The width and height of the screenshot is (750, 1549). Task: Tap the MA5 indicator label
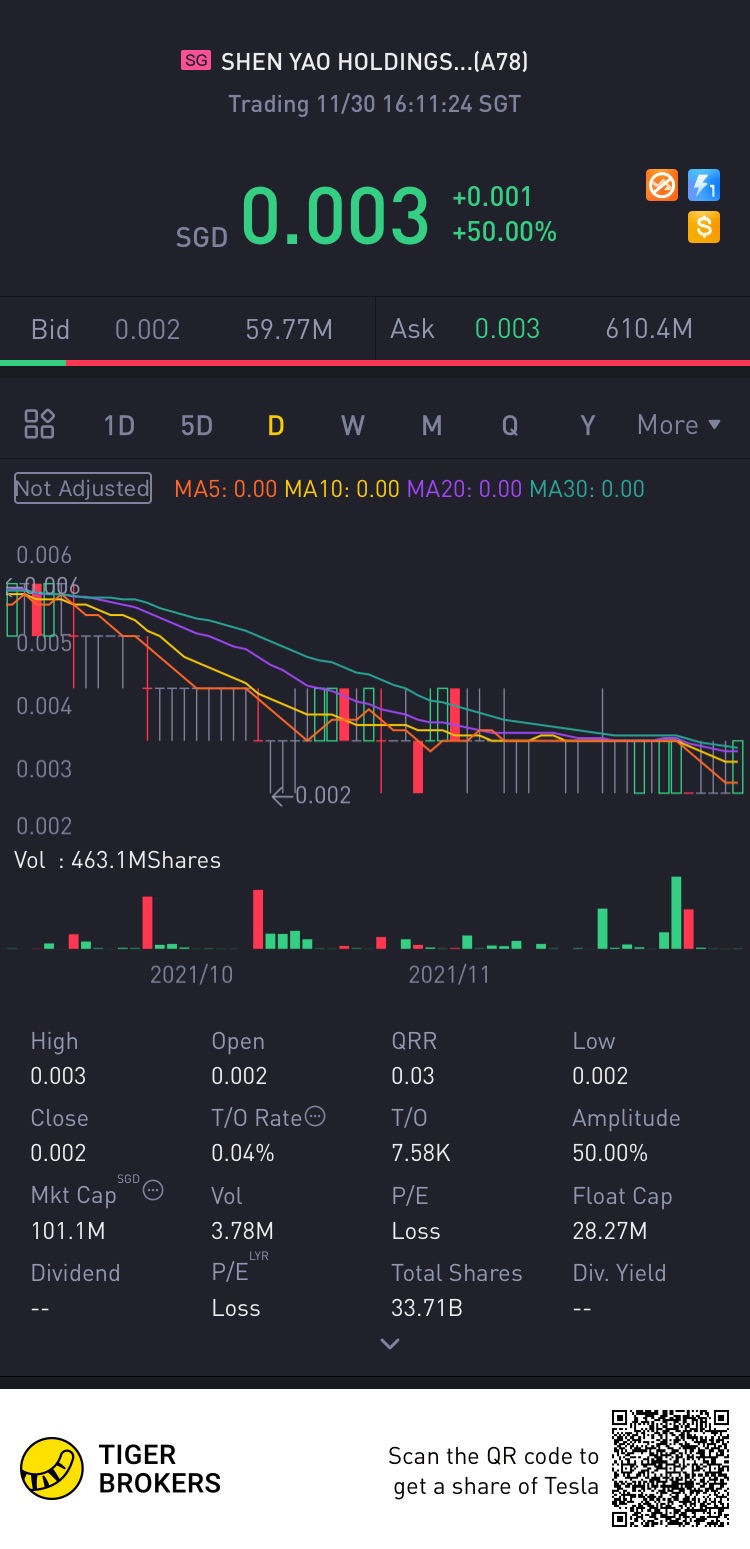[x=226, y=489]
